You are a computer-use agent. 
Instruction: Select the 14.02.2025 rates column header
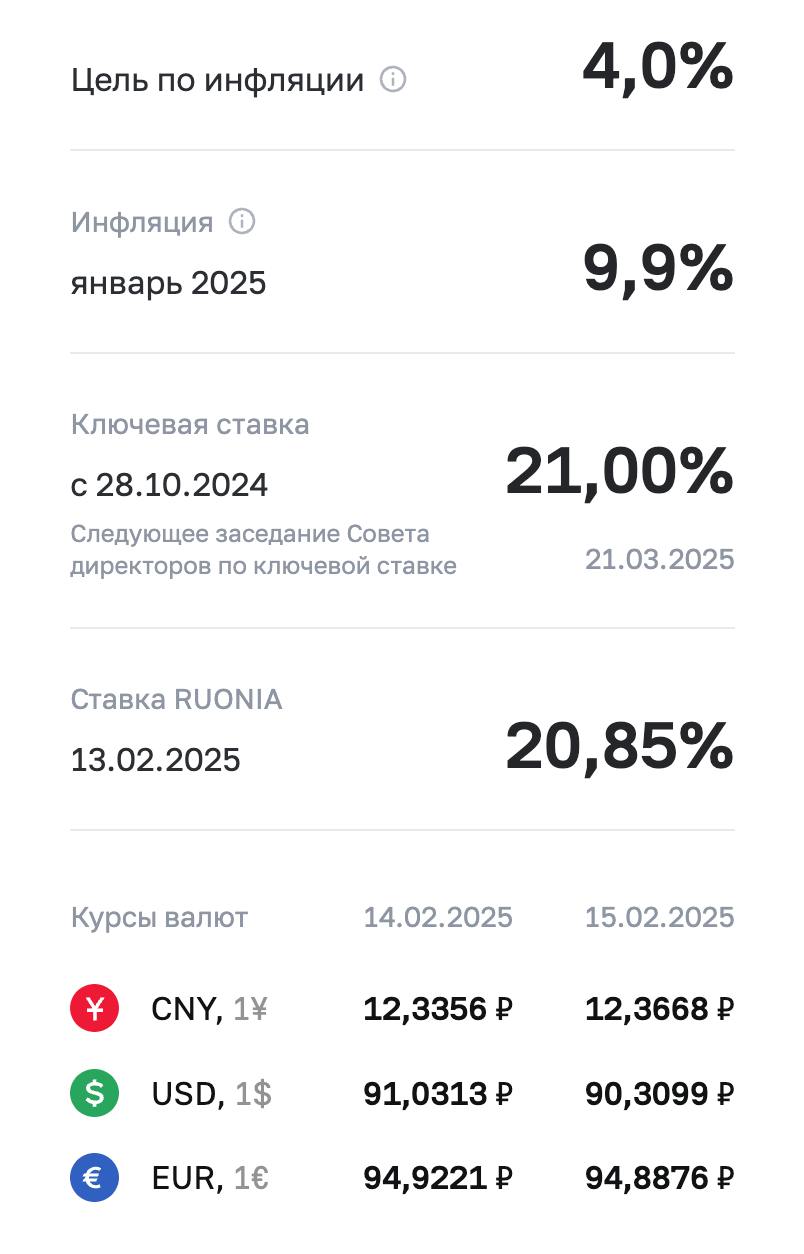[x=438, y=917]
